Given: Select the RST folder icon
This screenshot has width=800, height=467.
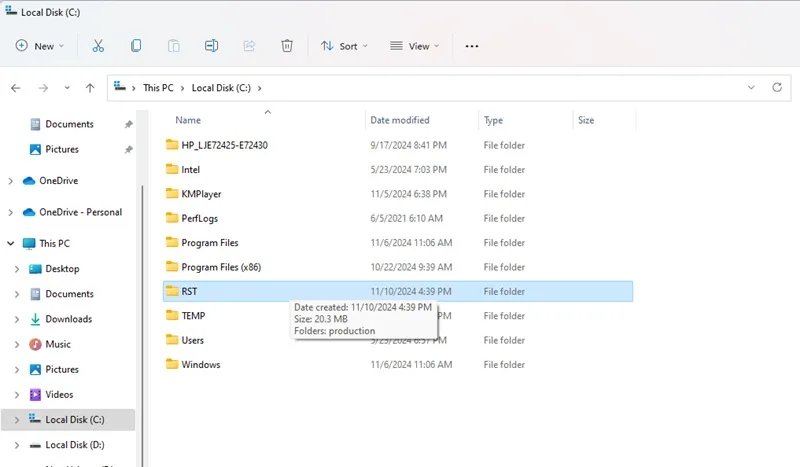Looking at the screenshot, I should (172, 291).
